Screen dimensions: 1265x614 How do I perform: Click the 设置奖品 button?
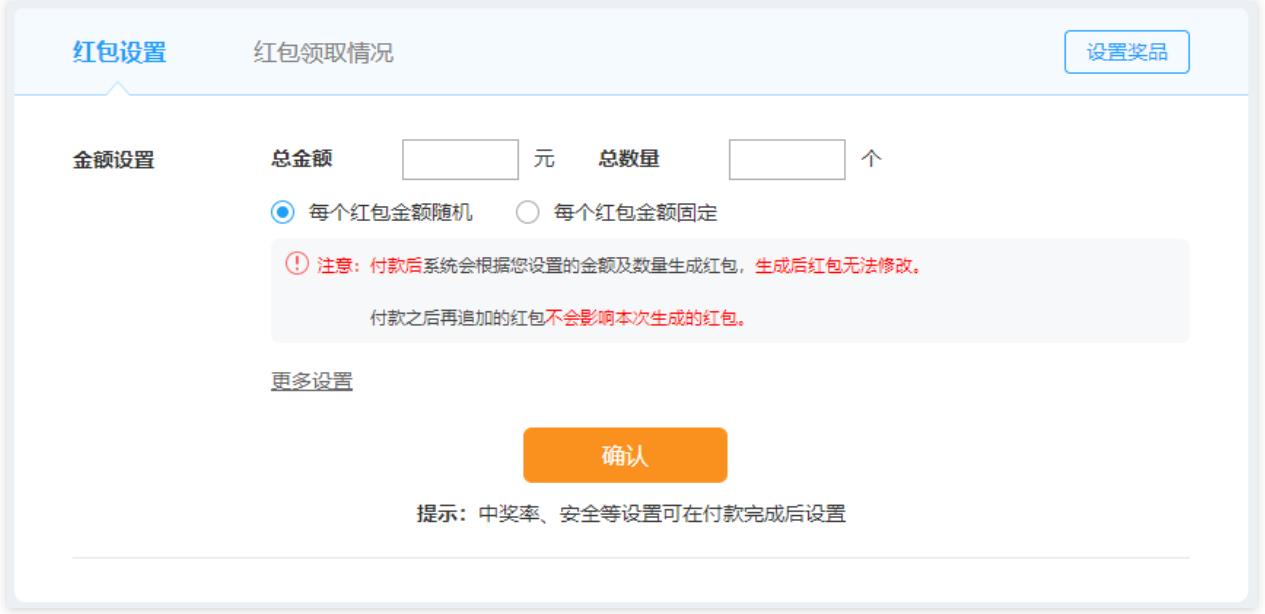click(x=1127, y=53)
